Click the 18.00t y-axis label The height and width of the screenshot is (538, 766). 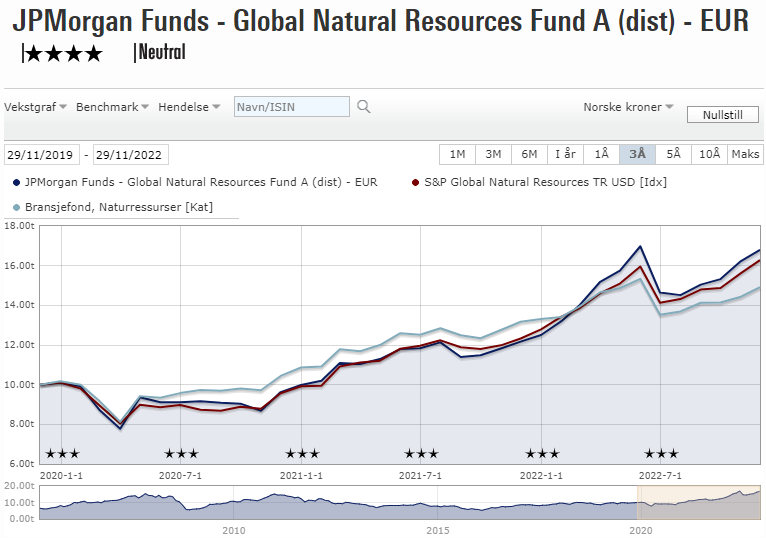20,226
